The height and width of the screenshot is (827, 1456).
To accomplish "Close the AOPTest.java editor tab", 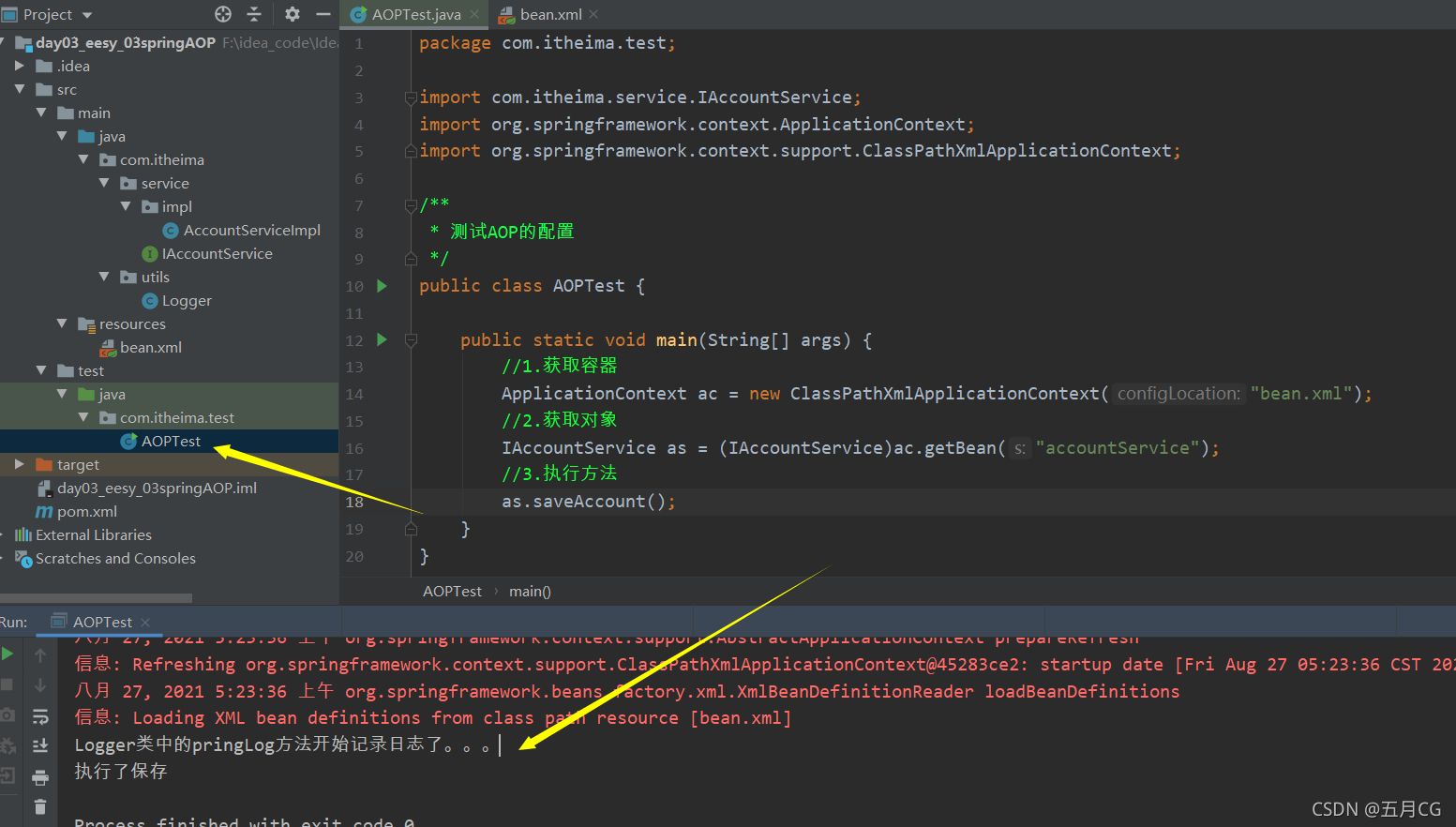I will pos(474,14).
